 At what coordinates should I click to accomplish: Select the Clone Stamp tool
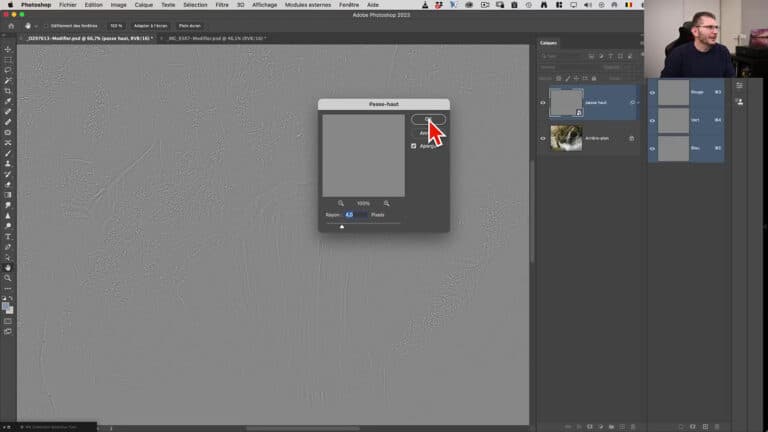pos(8,164)
